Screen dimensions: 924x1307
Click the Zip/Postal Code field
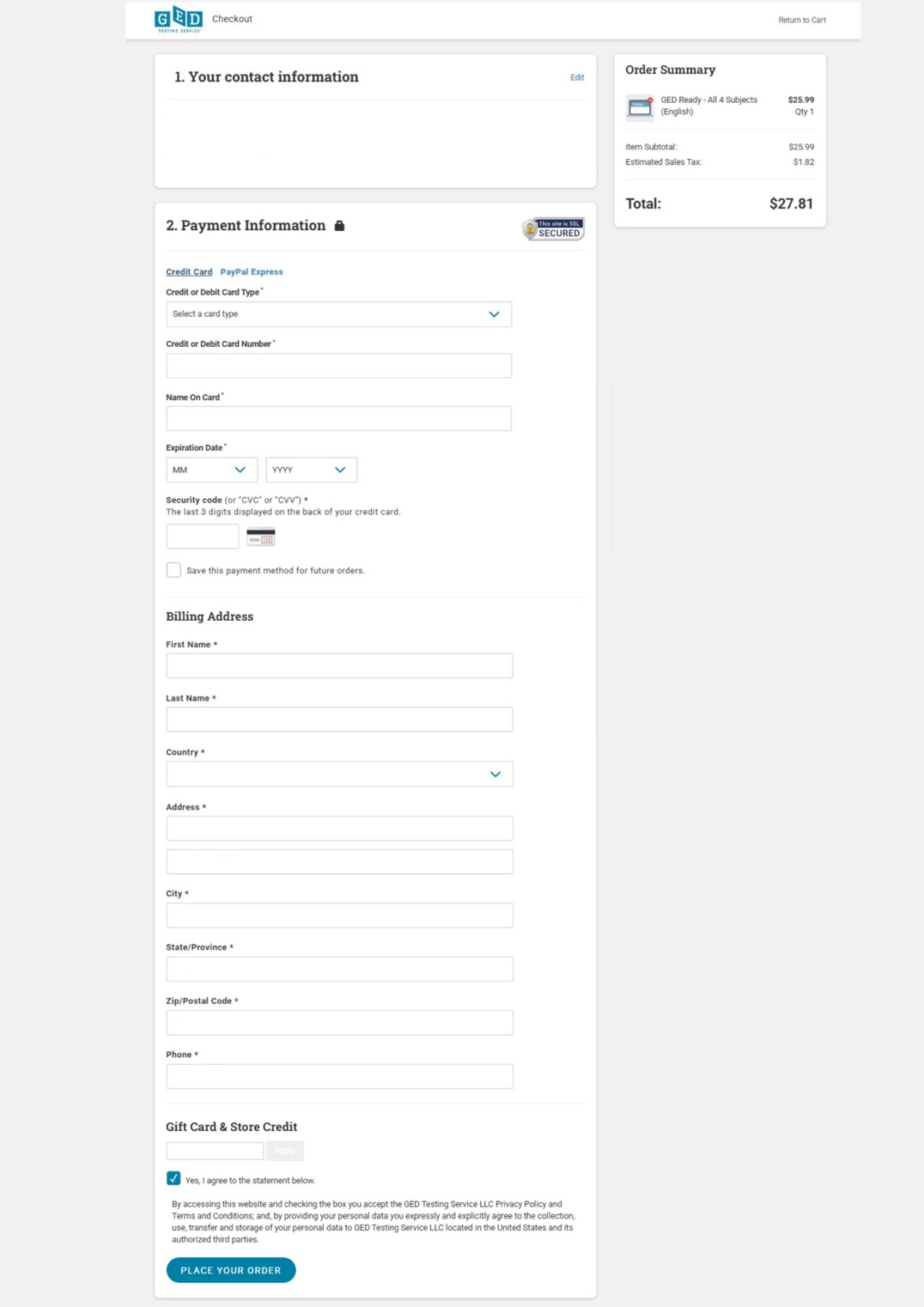click(x=339, y=1023)
